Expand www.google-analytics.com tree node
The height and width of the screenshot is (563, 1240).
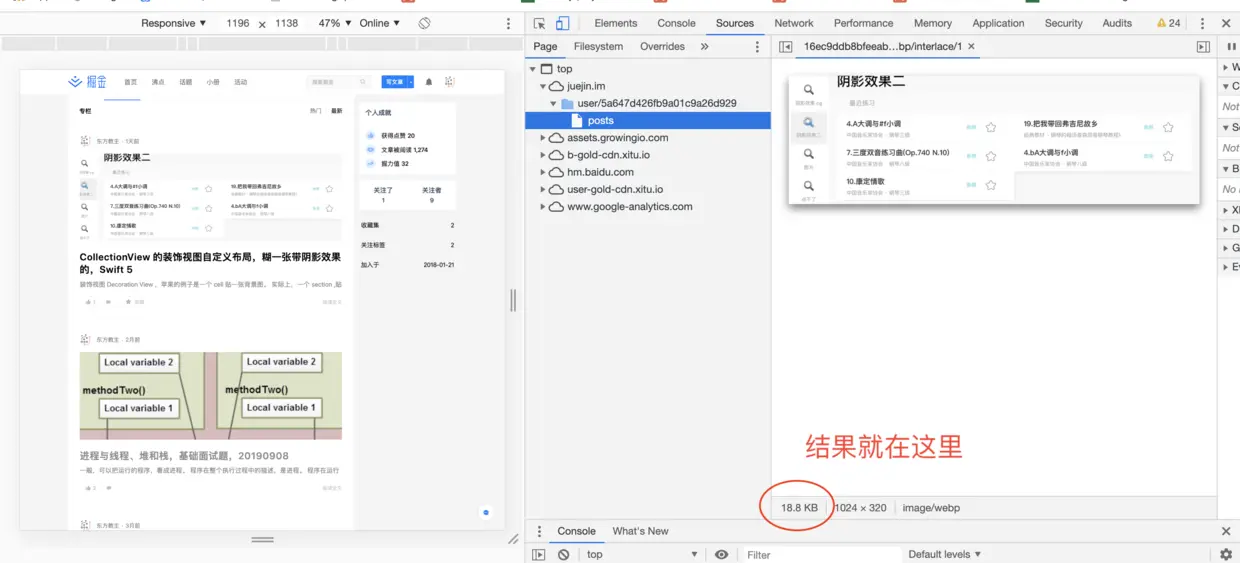click(543, 207)
